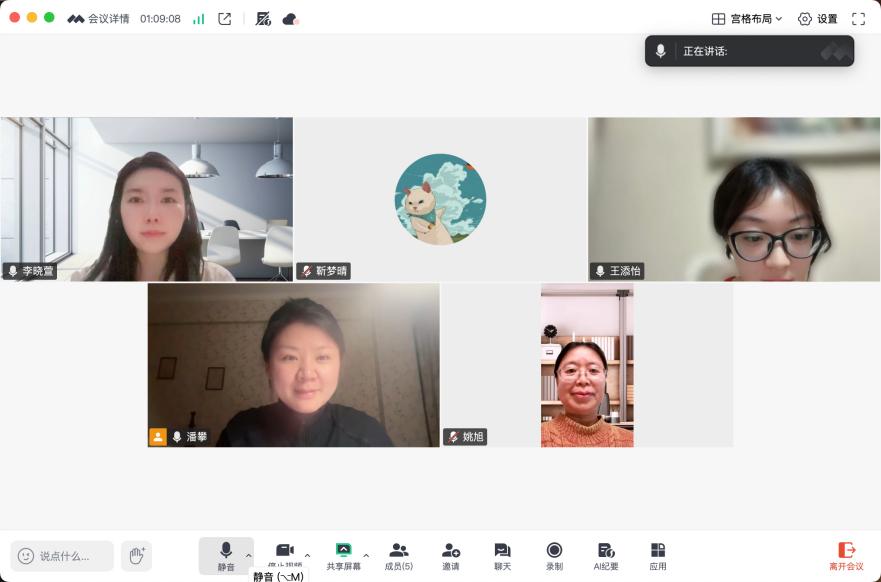This screenshot has height=582, width=881.
Task: Toggle the camera video button
Action: (x=285, y=551)
